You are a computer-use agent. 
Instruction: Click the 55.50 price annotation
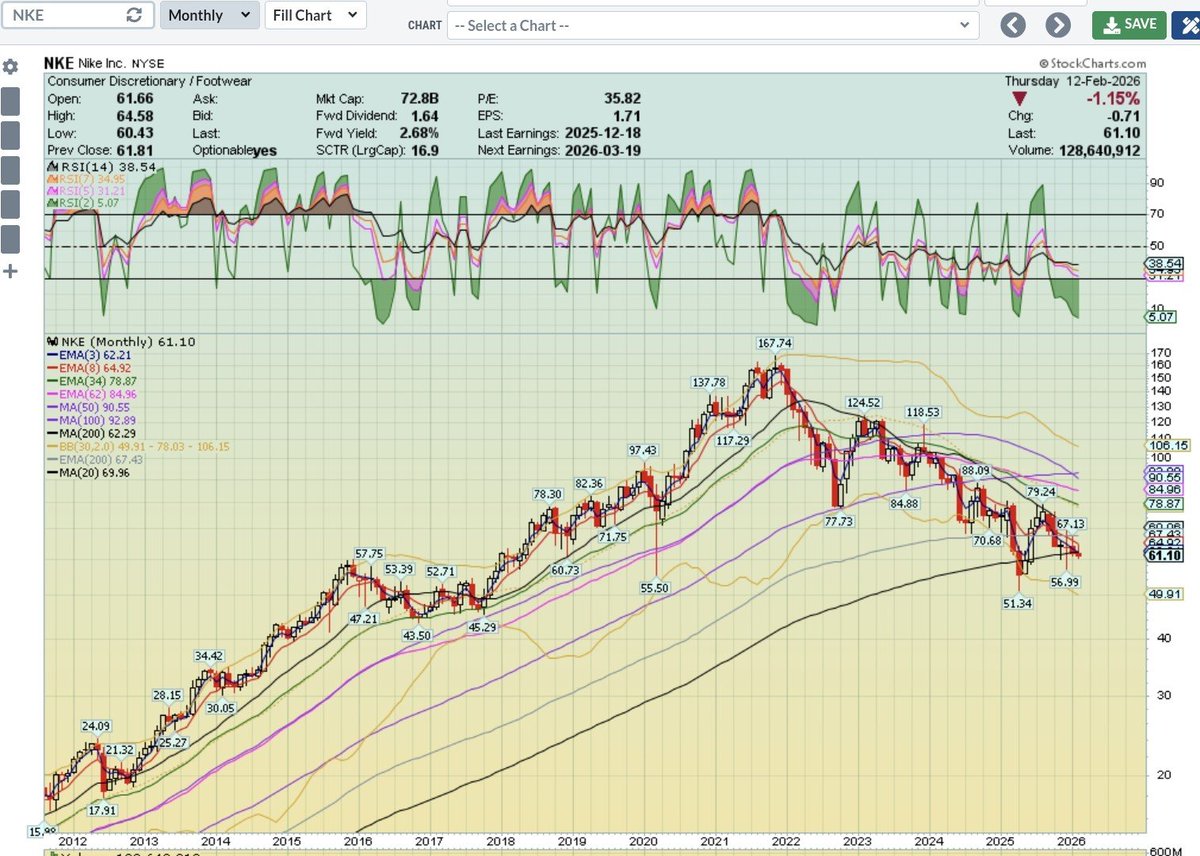coord(654,589)
